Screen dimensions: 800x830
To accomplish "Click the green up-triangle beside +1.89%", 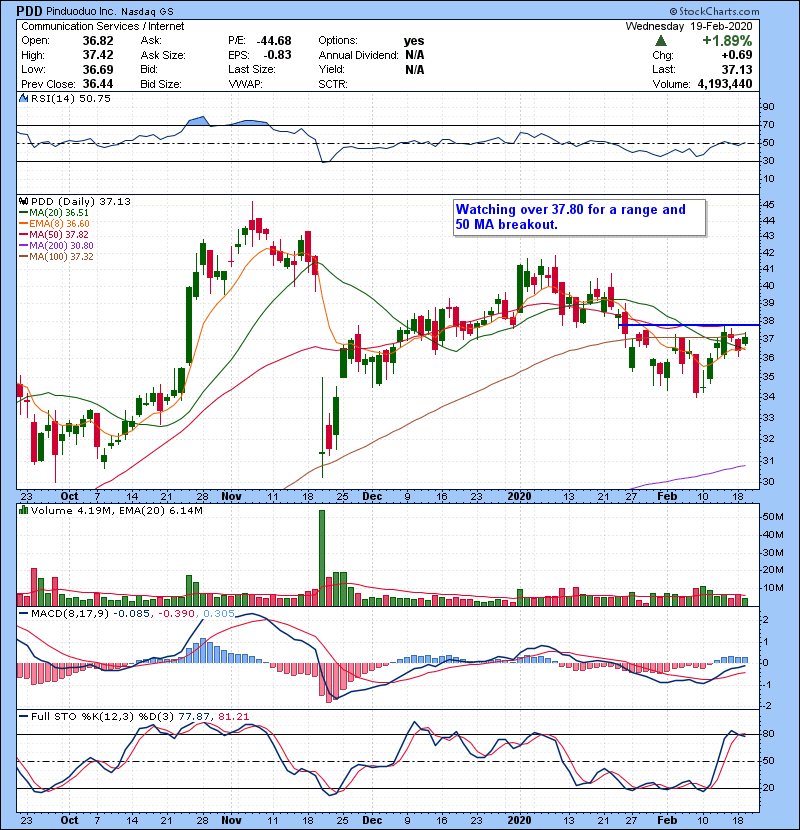I will pos(660,40).
